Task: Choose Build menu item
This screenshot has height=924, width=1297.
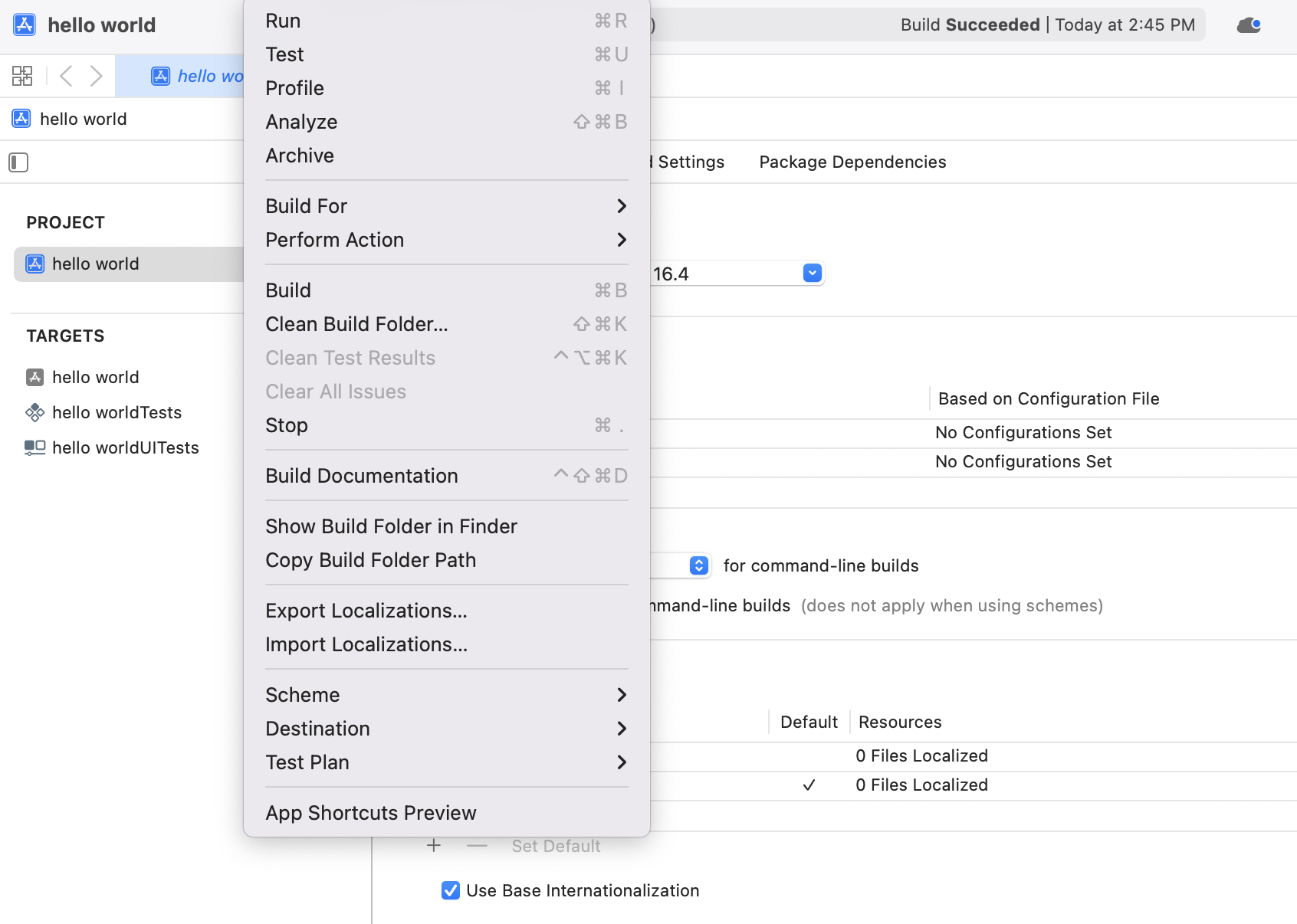Action: 447,290
